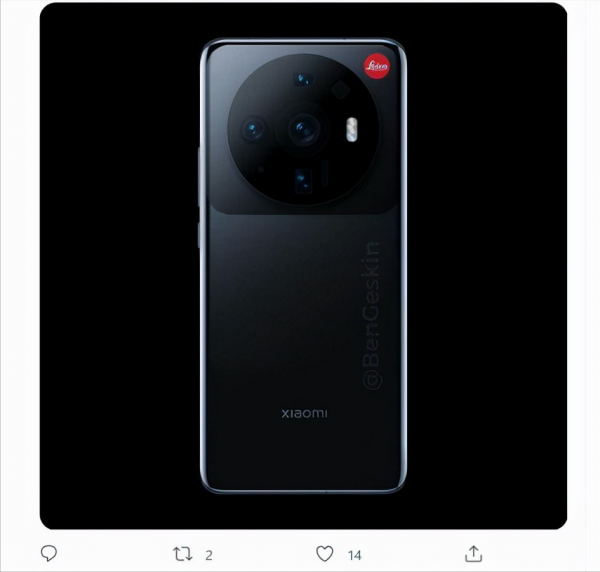Screen dimensions: 600x572
Task: Click the diamond-shaped sensor beside Leica badge
Action: (340, 90)
